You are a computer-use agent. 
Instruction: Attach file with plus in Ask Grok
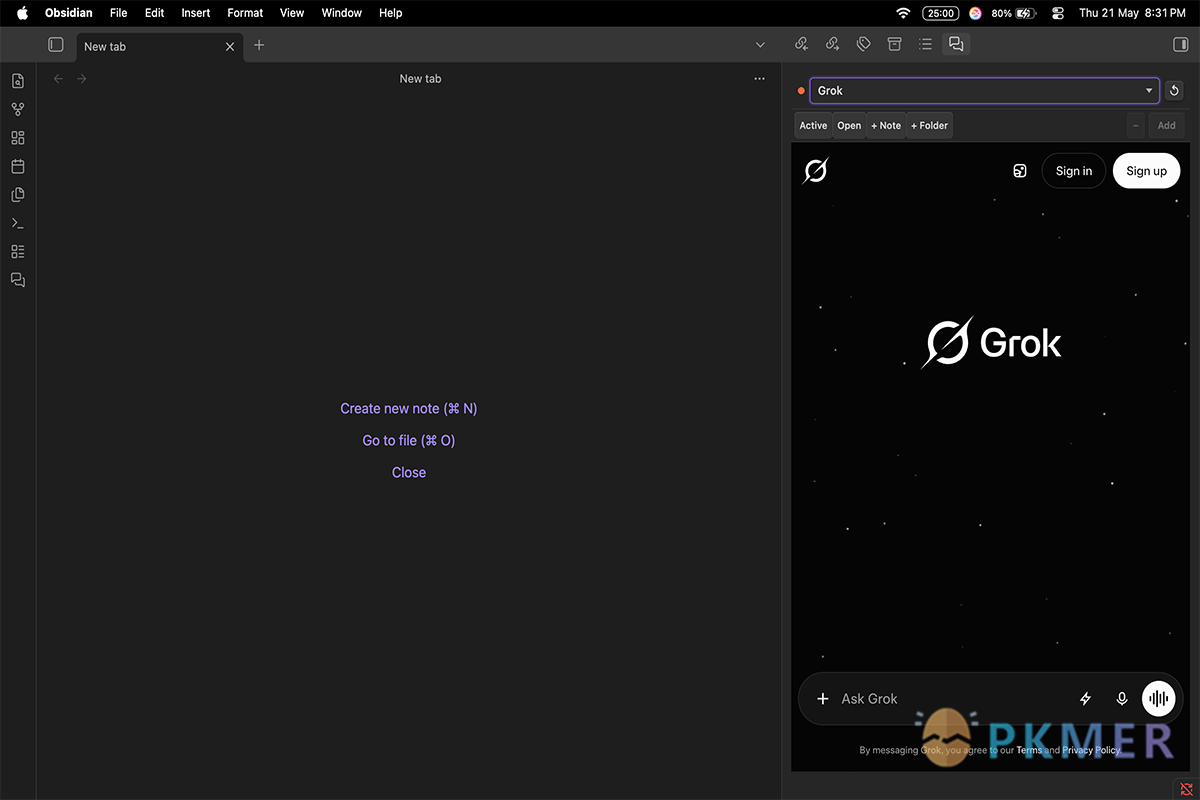point(823,699)
